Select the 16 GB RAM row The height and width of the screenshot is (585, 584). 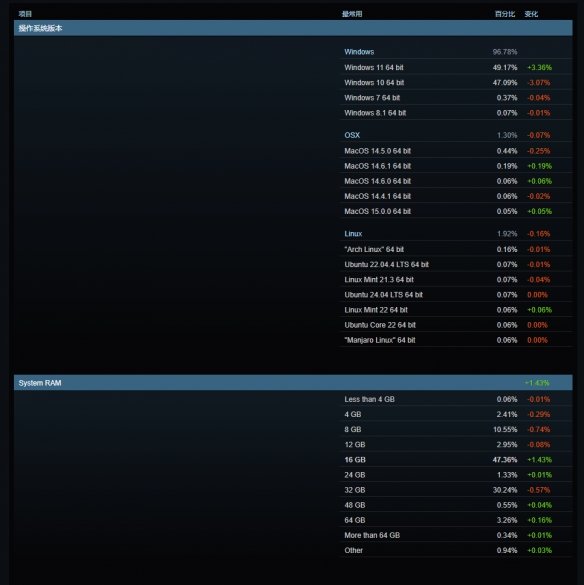tap(456, 460)
